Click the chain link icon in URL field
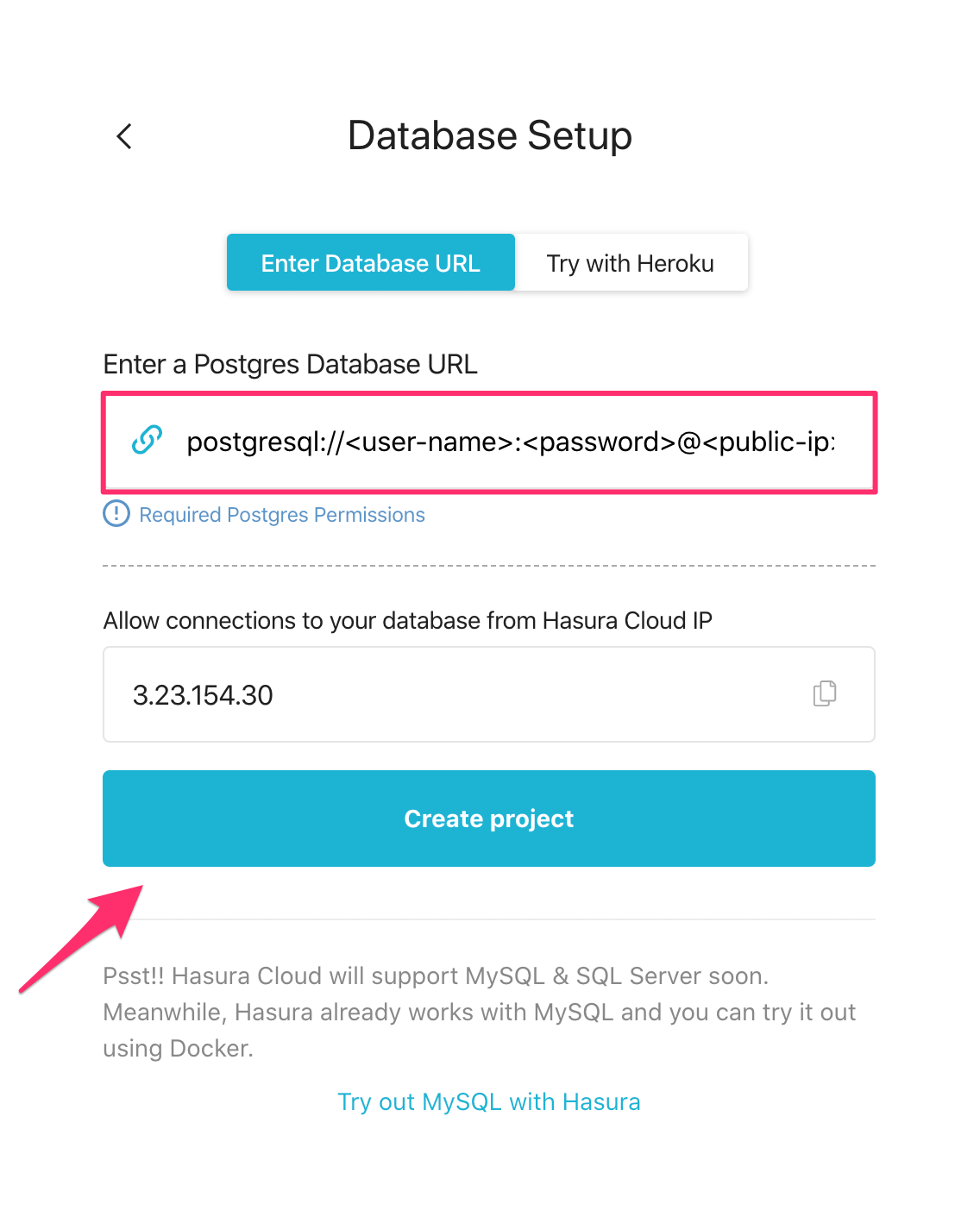Viewport: 980px width, 1223px height. point(147,440)
